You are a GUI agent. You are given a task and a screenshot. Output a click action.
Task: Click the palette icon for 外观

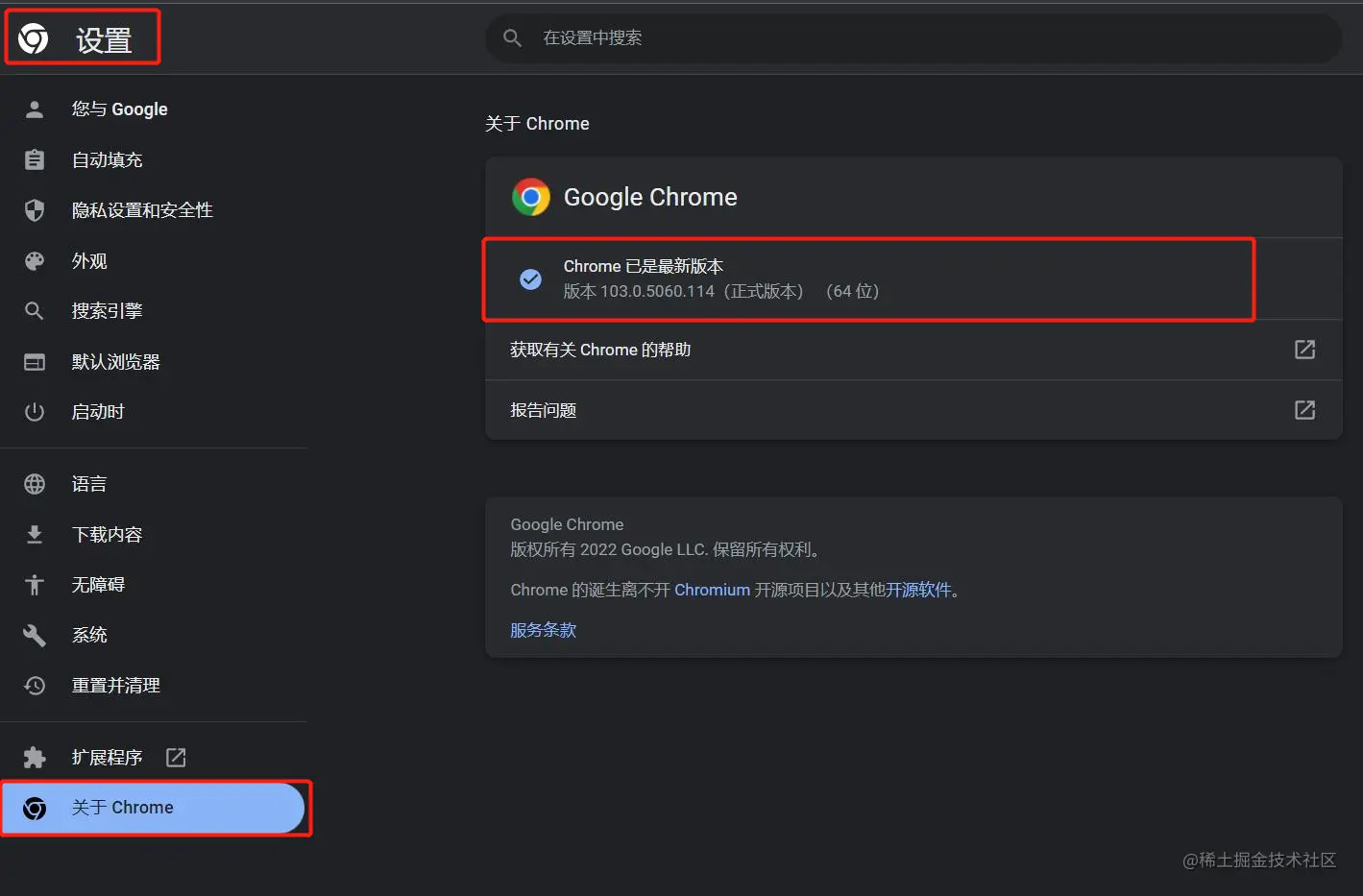[35, 261]
